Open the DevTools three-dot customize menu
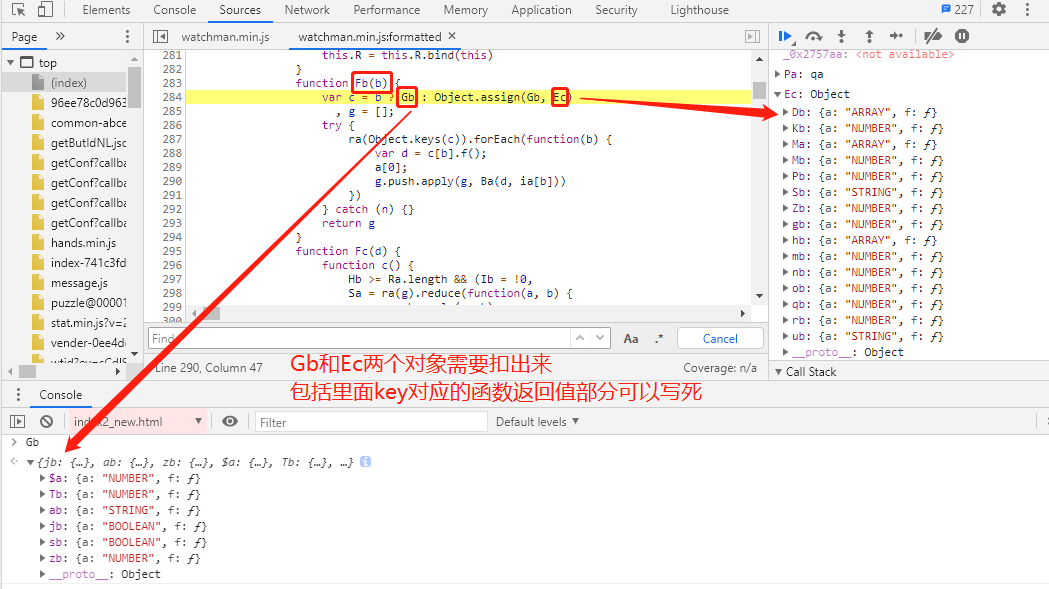 [x=1028, y=9]
